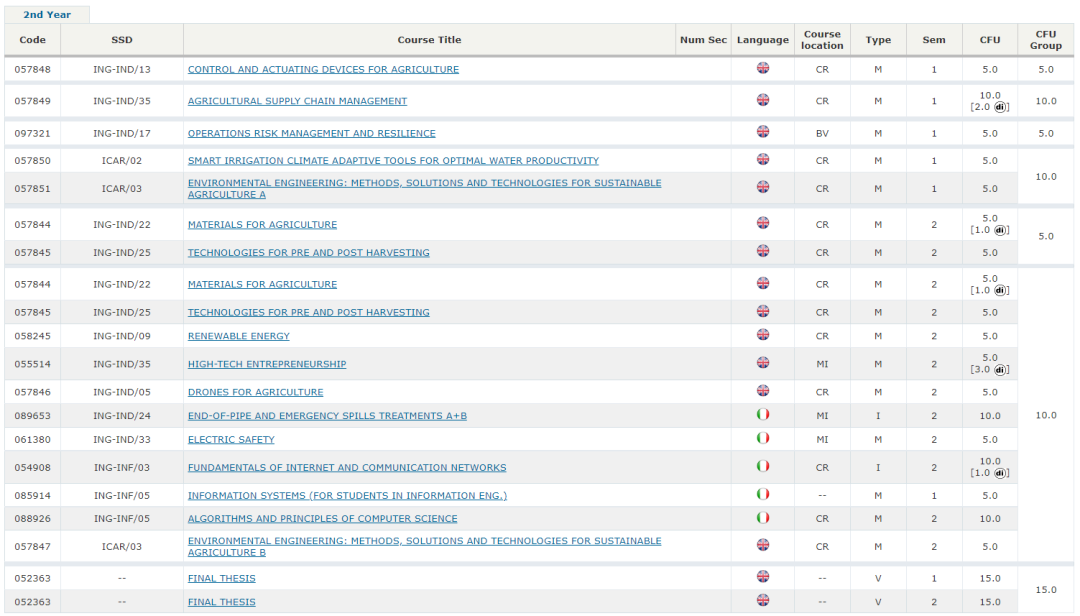Click the Code column header
1080x616 pixels.
(32, 40)
